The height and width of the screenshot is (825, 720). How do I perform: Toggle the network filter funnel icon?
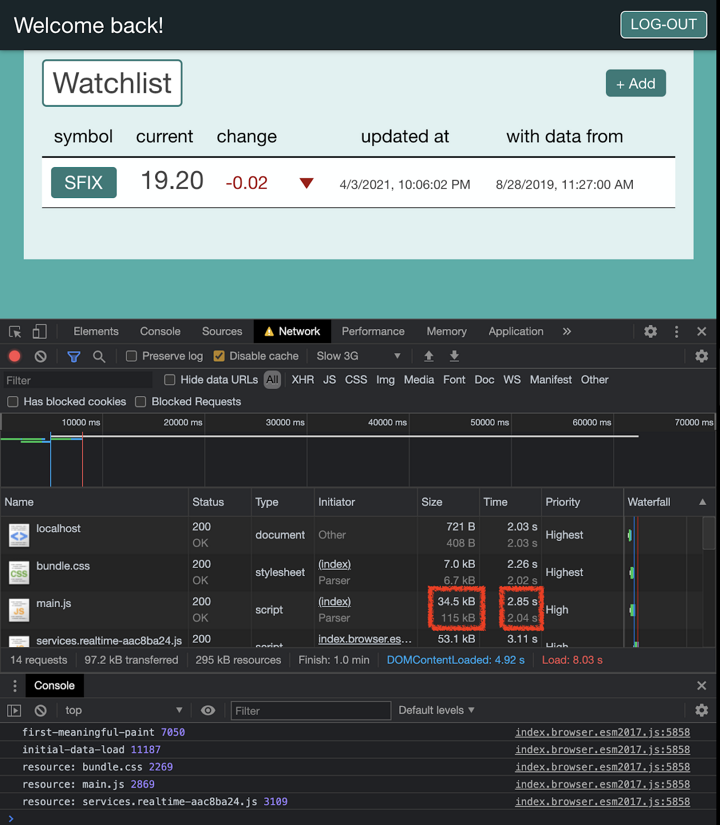point(74,356)
